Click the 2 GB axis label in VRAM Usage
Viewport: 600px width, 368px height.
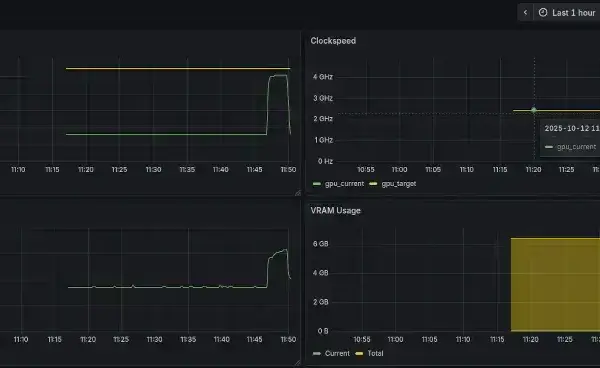[320, 302]
